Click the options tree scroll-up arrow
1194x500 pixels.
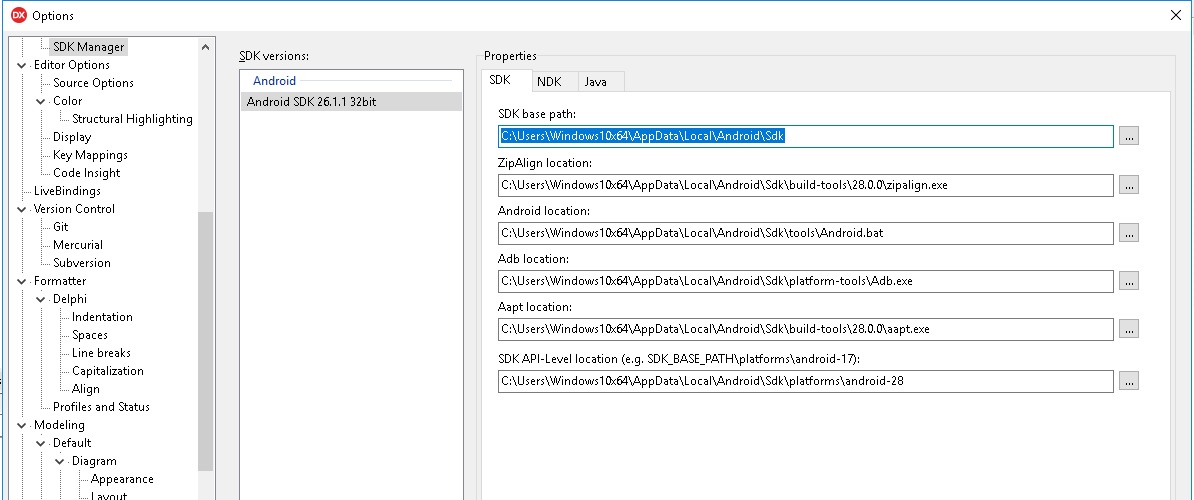[205, 47]
